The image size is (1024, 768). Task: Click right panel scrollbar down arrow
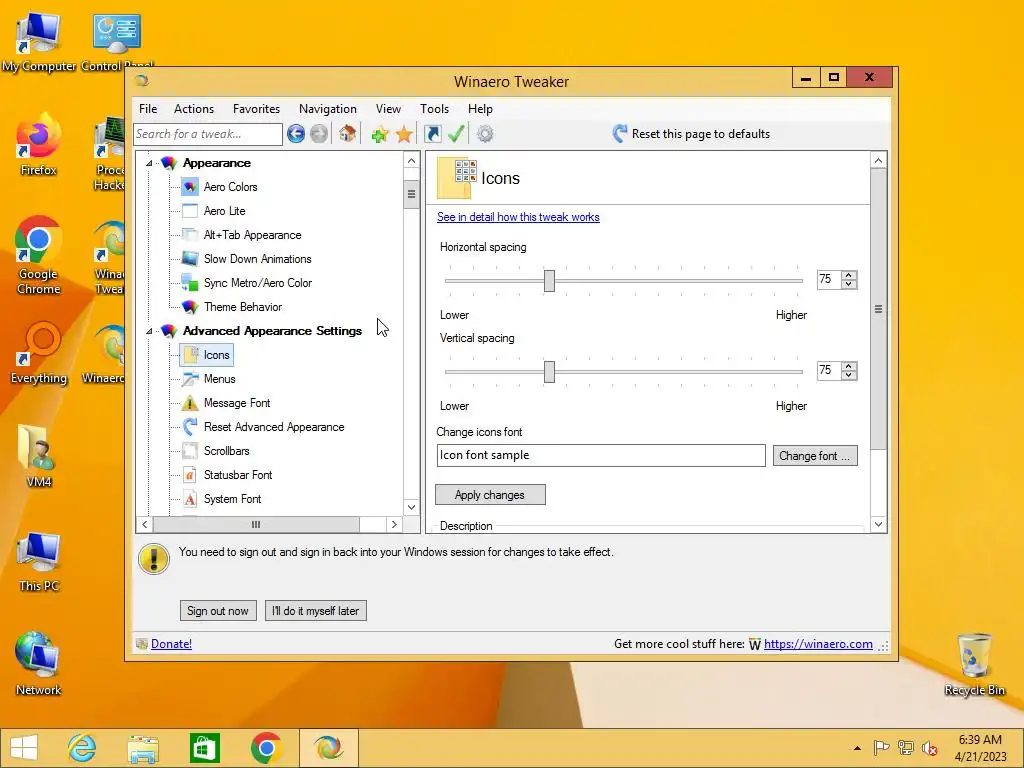[x=878, y=524]
